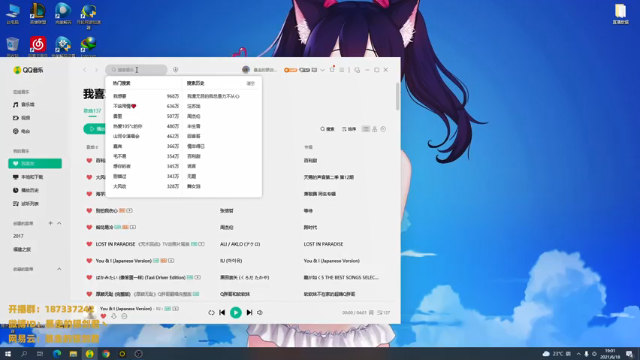The width and height of the screenshot is (640, 360).
Task: Click the song list vertical scrollbar
Action: [x=398, y=97]
